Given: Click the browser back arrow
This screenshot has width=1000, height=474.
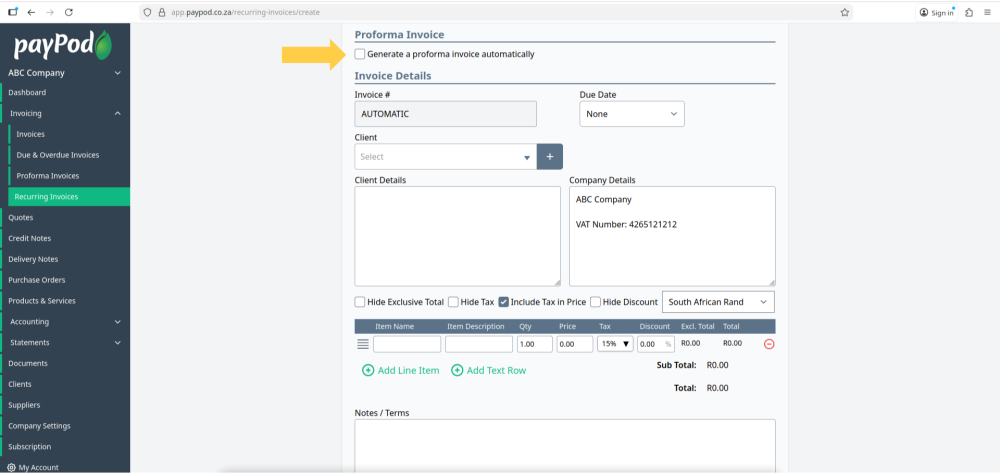Looking at the screenshot, I should [x=31, y=12].
